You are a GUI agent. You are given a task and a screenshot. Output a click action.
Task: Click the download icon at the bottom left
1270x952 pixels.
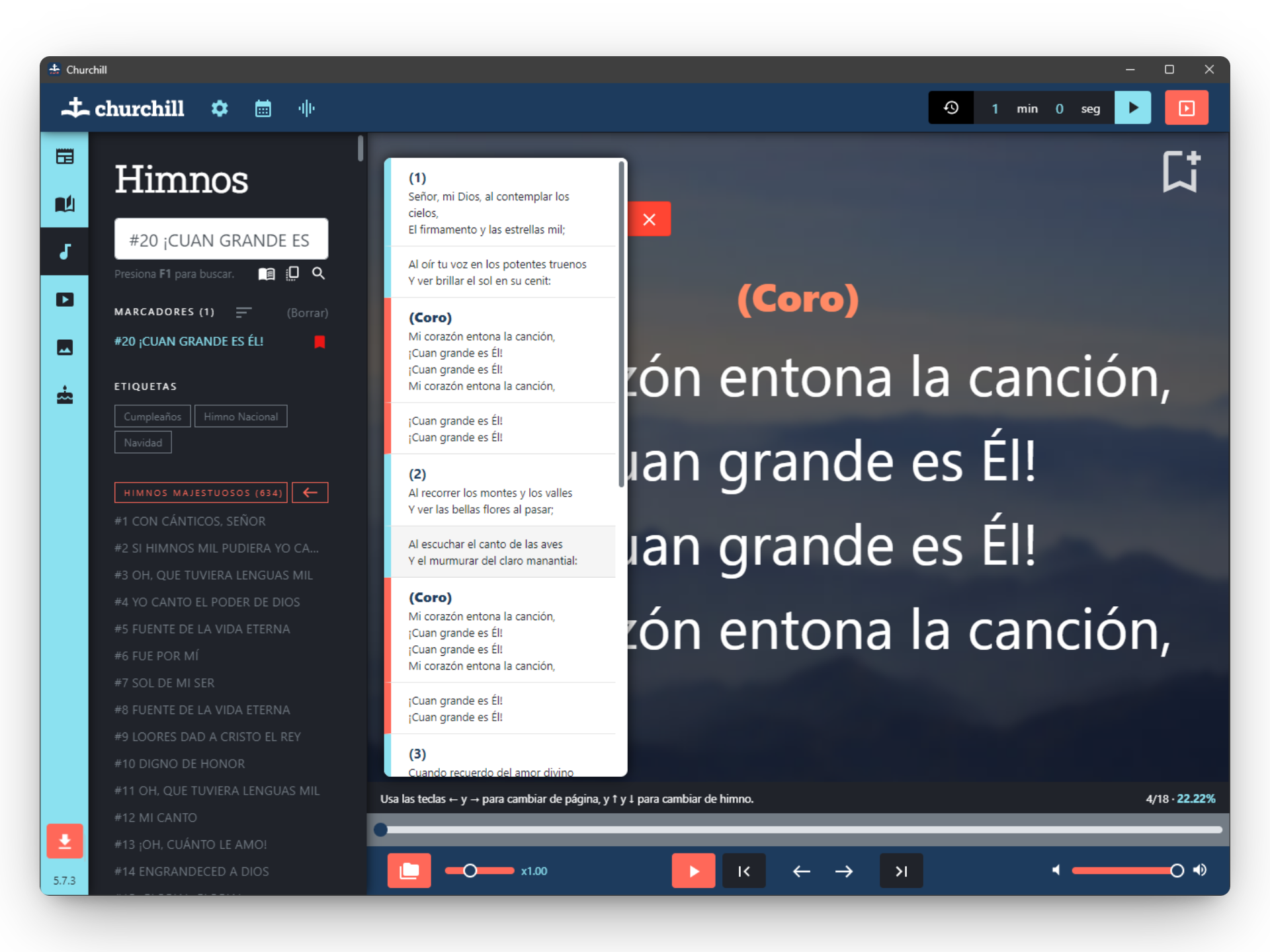coord(64,841)
